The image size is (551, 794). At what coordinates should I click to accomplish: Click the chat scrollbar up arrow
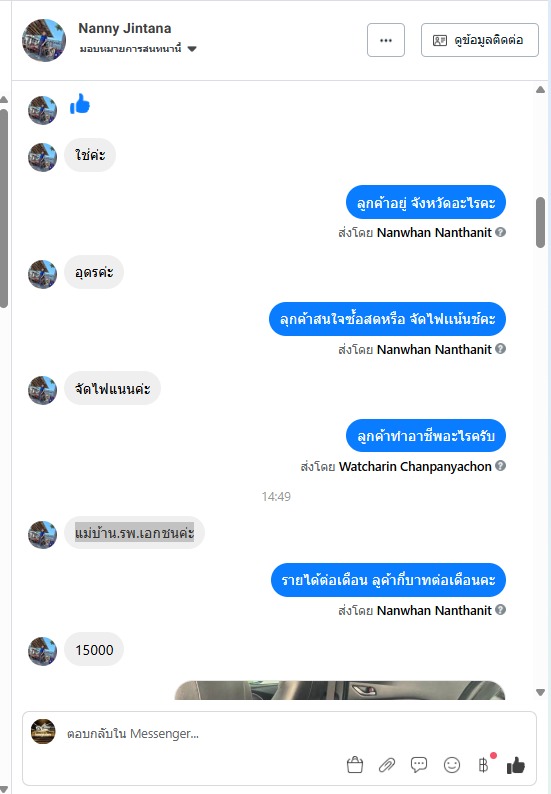[540, 90]
